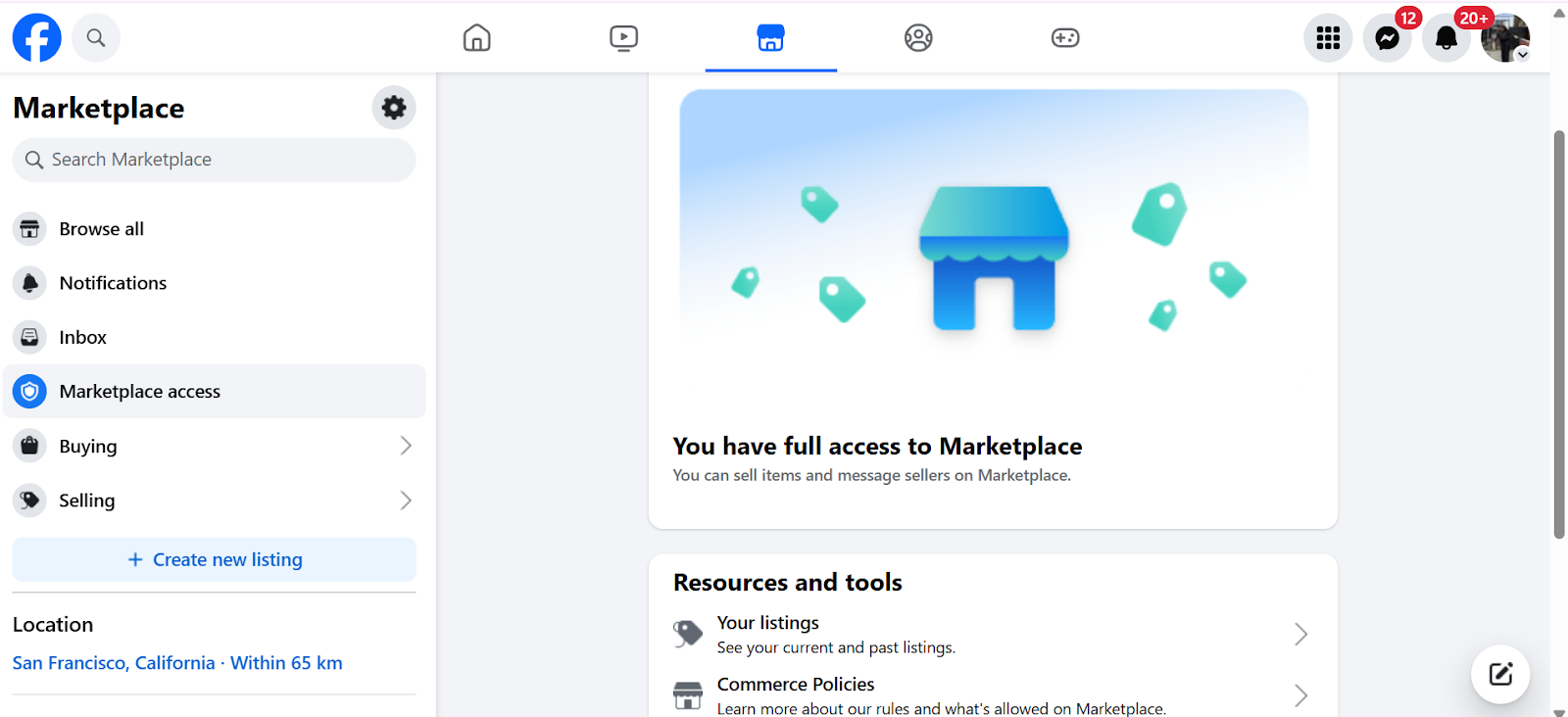The image size is (1568, 717).
Task: Click the Buying shopping bag icon
Action: (x=30, y=446)
